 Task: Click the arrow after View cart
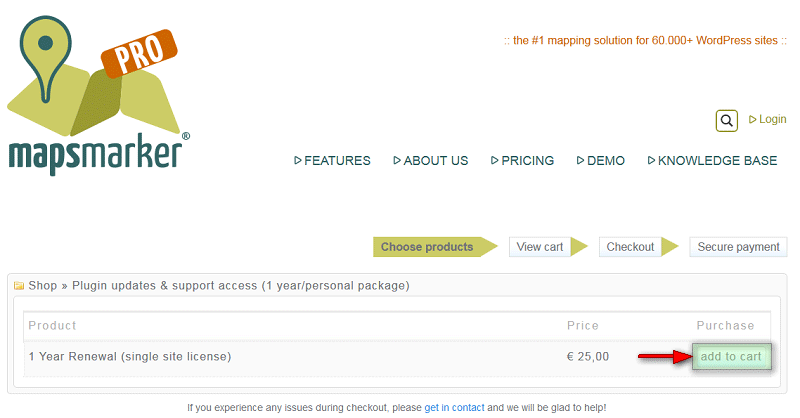click(579, 247)
